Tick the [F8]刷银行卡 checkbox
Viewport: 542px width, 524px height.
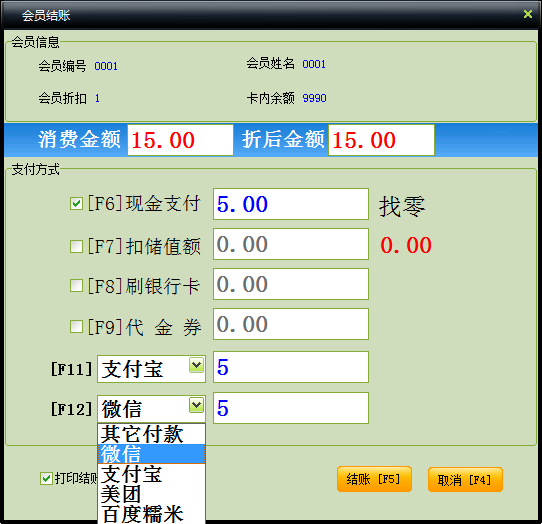(x=76, y=286)
